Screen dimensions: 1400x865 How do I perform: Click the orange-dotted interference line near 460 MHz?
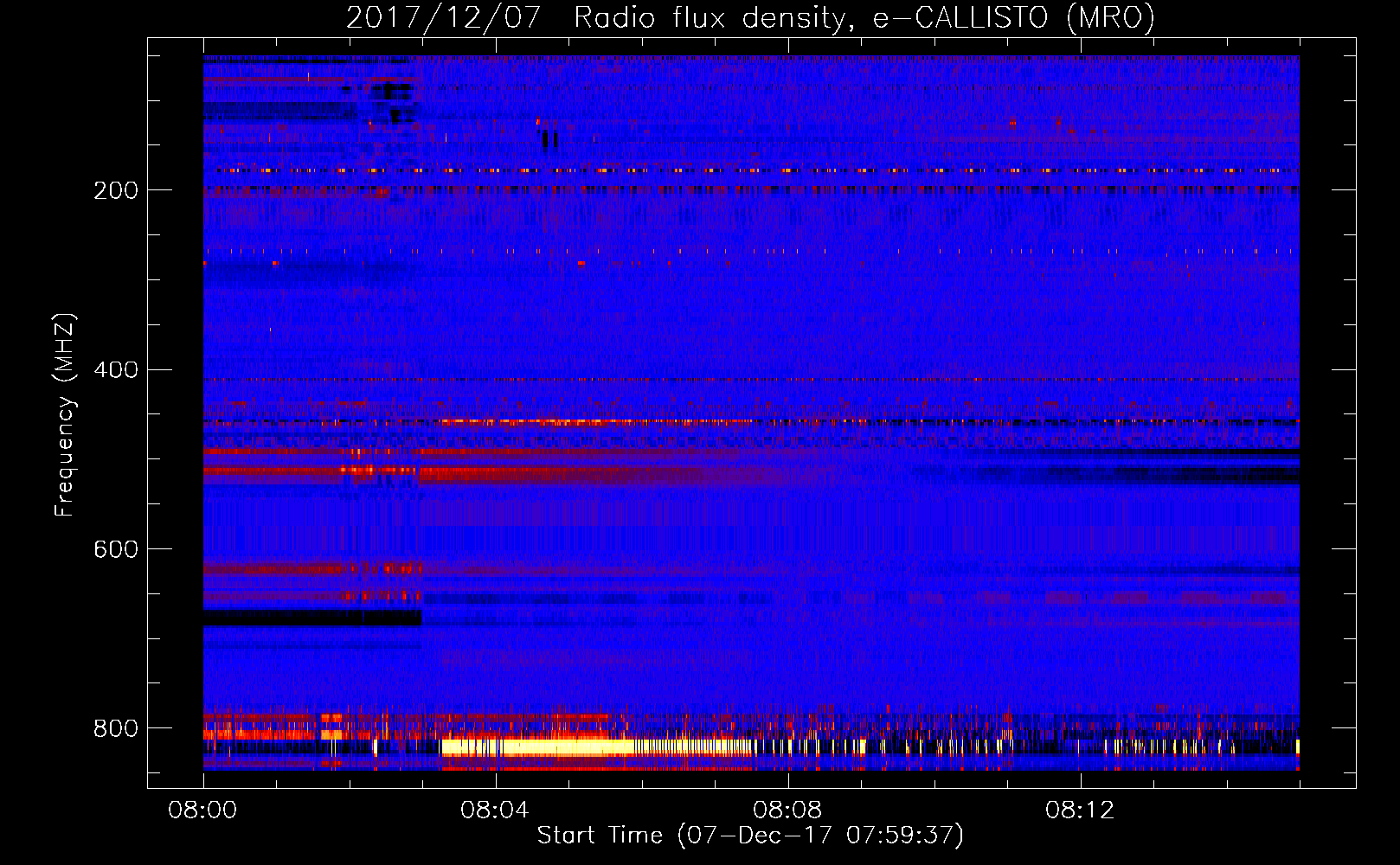[751, 422]
